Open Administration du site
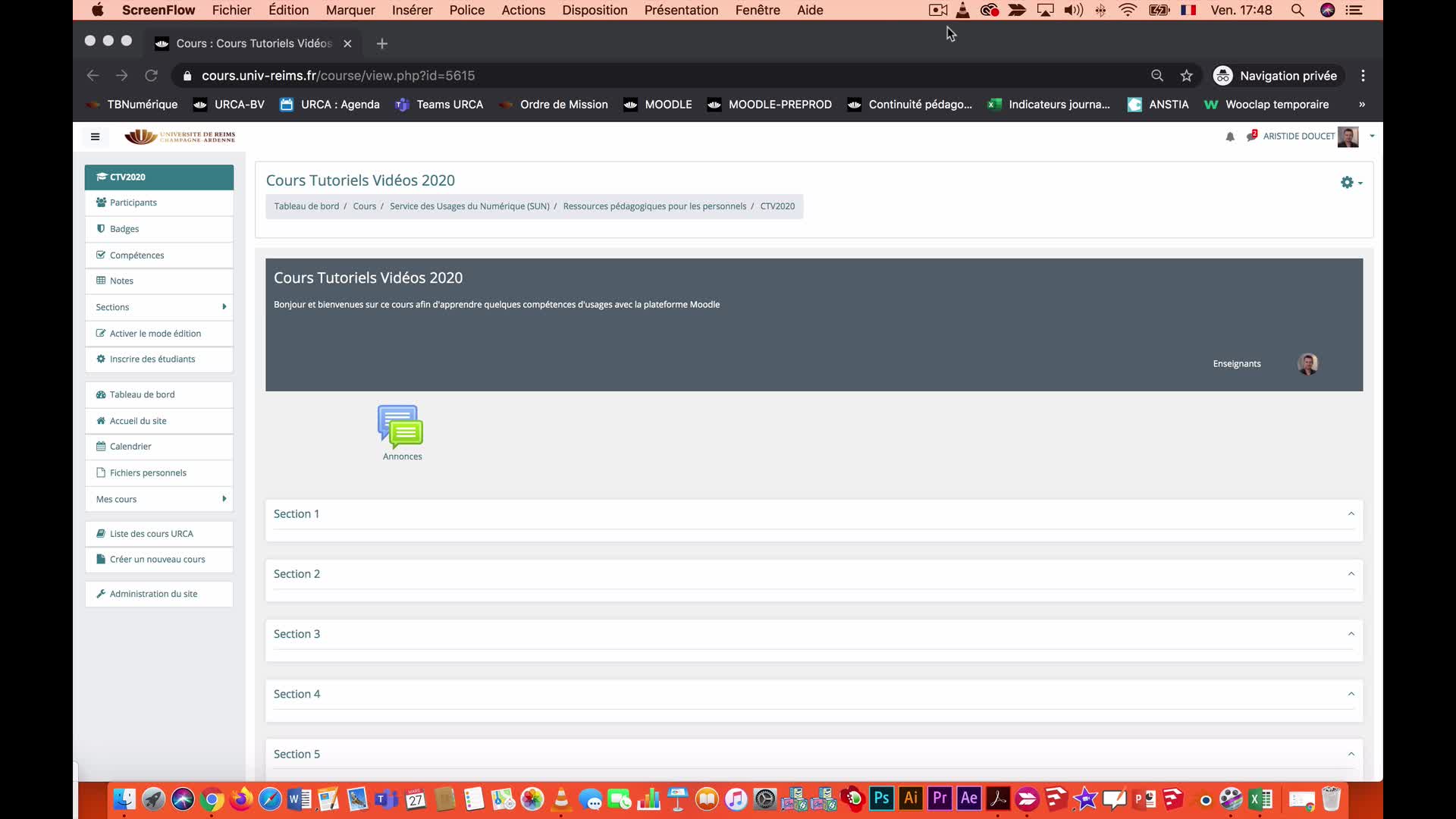 (x=159, y=594)
